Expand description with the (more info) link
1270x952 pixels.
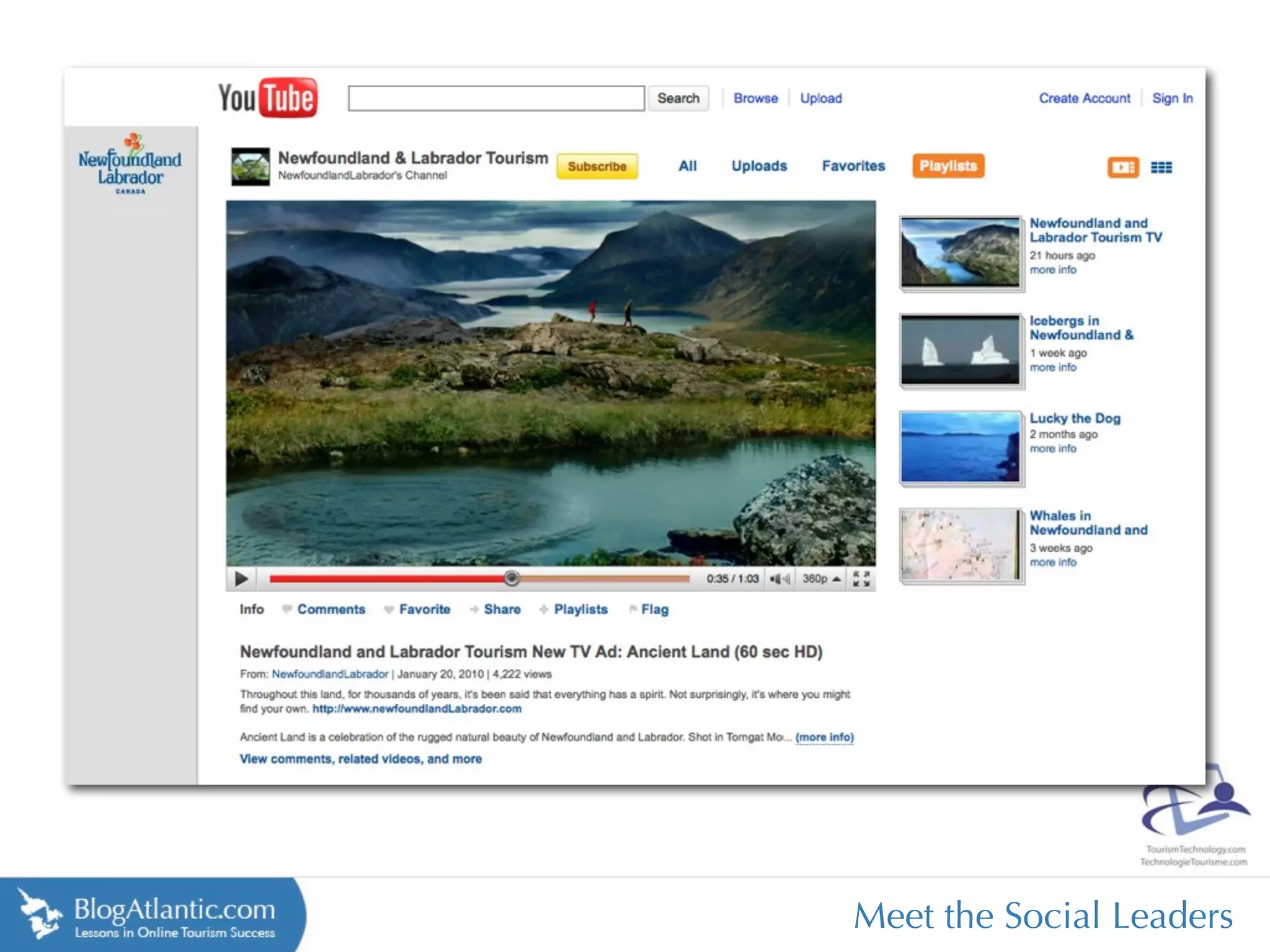[x=824, y=737]
